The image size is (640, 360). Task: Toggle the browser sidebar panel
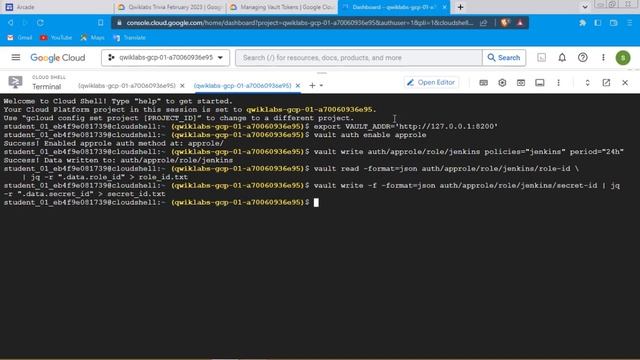(598, 23)
